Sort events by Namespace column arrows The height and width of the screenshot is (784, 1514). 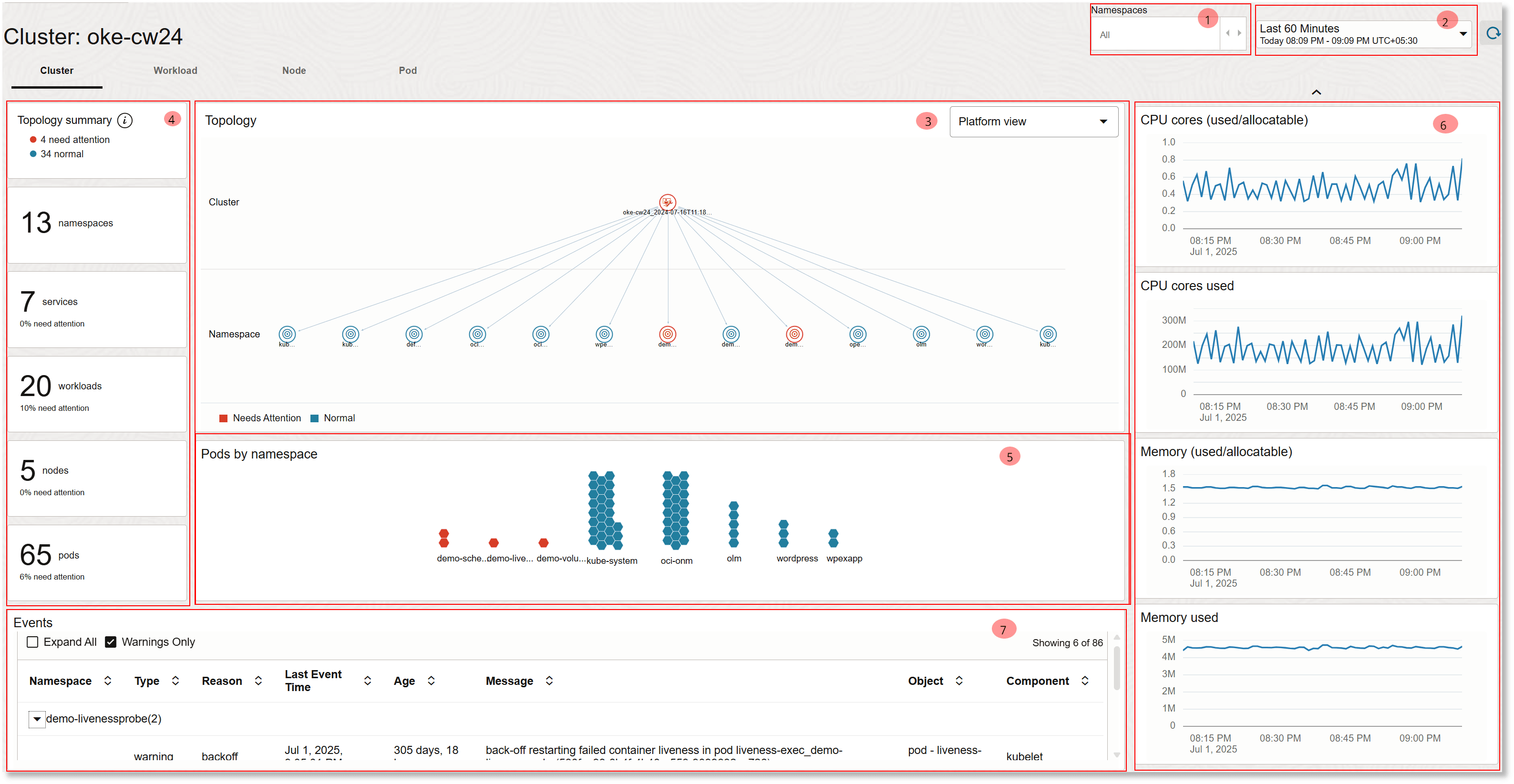(x=108, y=681)
